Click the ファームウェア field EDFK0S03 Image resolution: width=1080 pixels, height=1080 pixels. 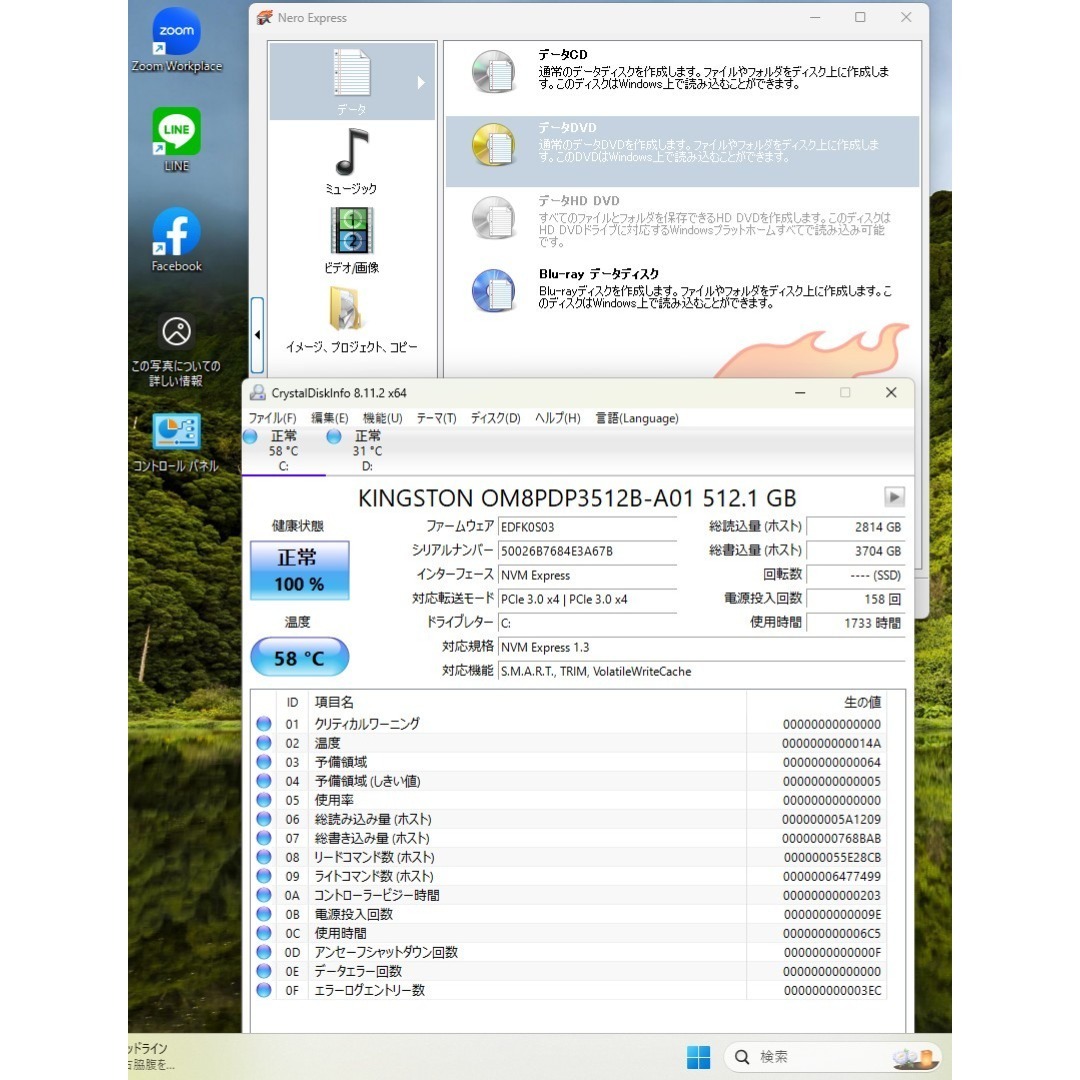pos(587,527)
